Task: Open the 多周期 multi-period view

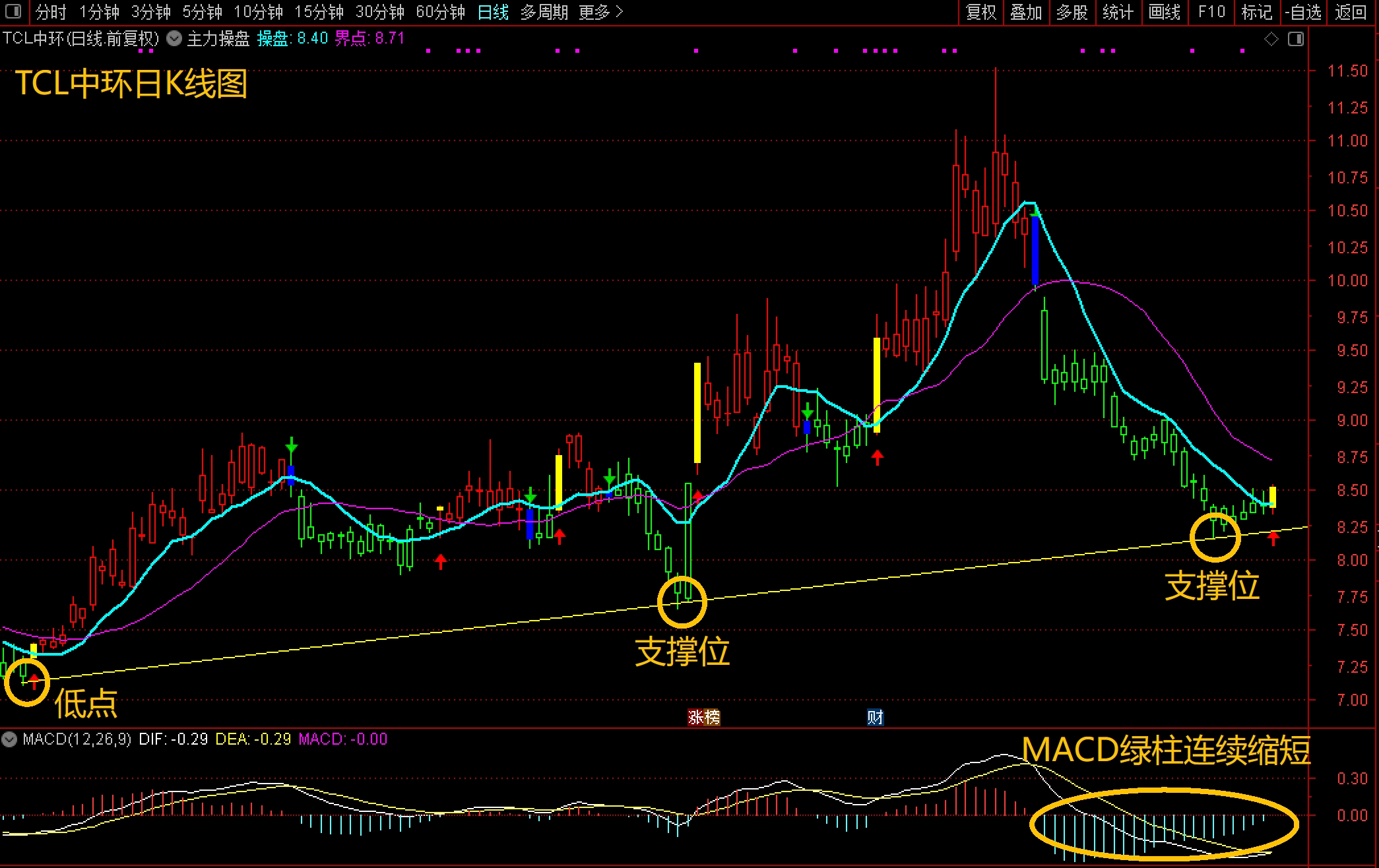Action: pyautogui.click(x=544, y=12)
